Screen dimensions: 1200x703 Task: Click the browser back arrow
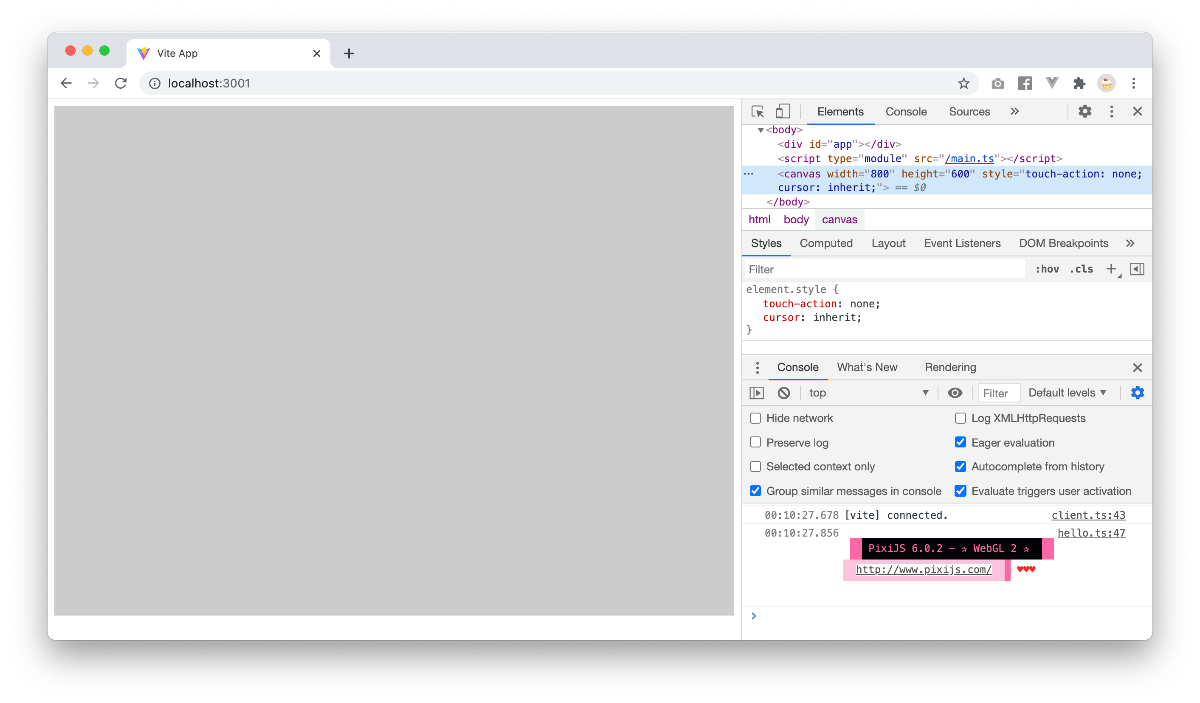pos(66,83)
